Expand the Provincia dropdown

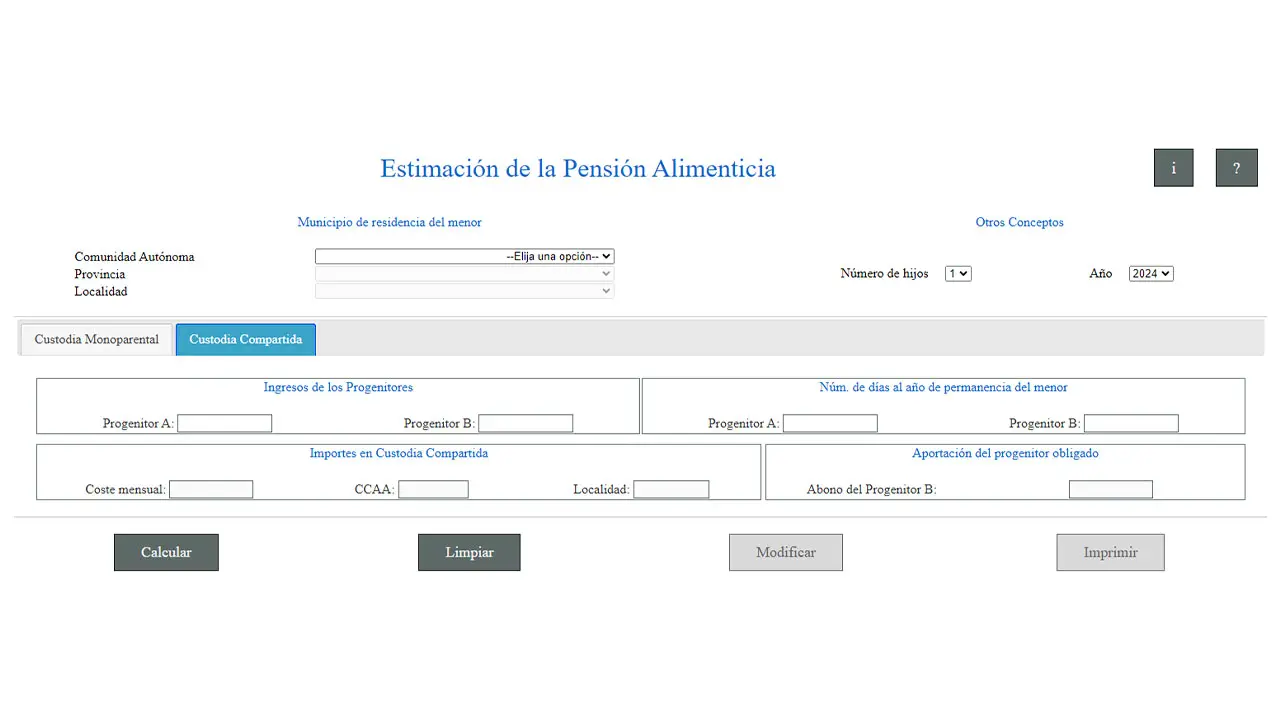(464, 273)
